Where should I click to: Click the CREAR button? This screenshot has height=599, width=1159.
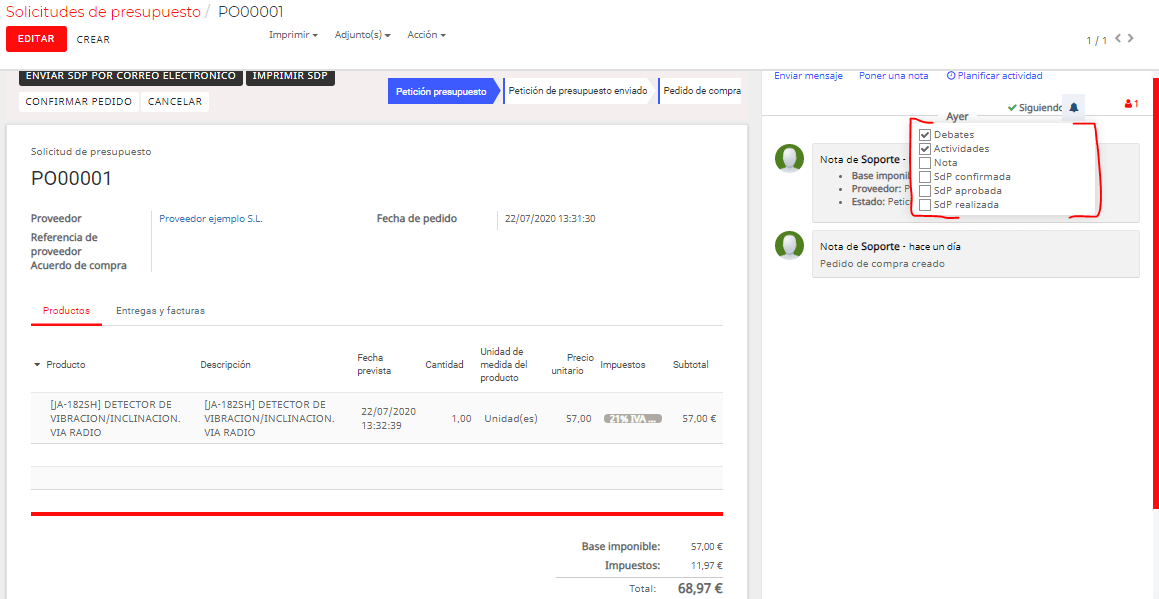point(93,39)
